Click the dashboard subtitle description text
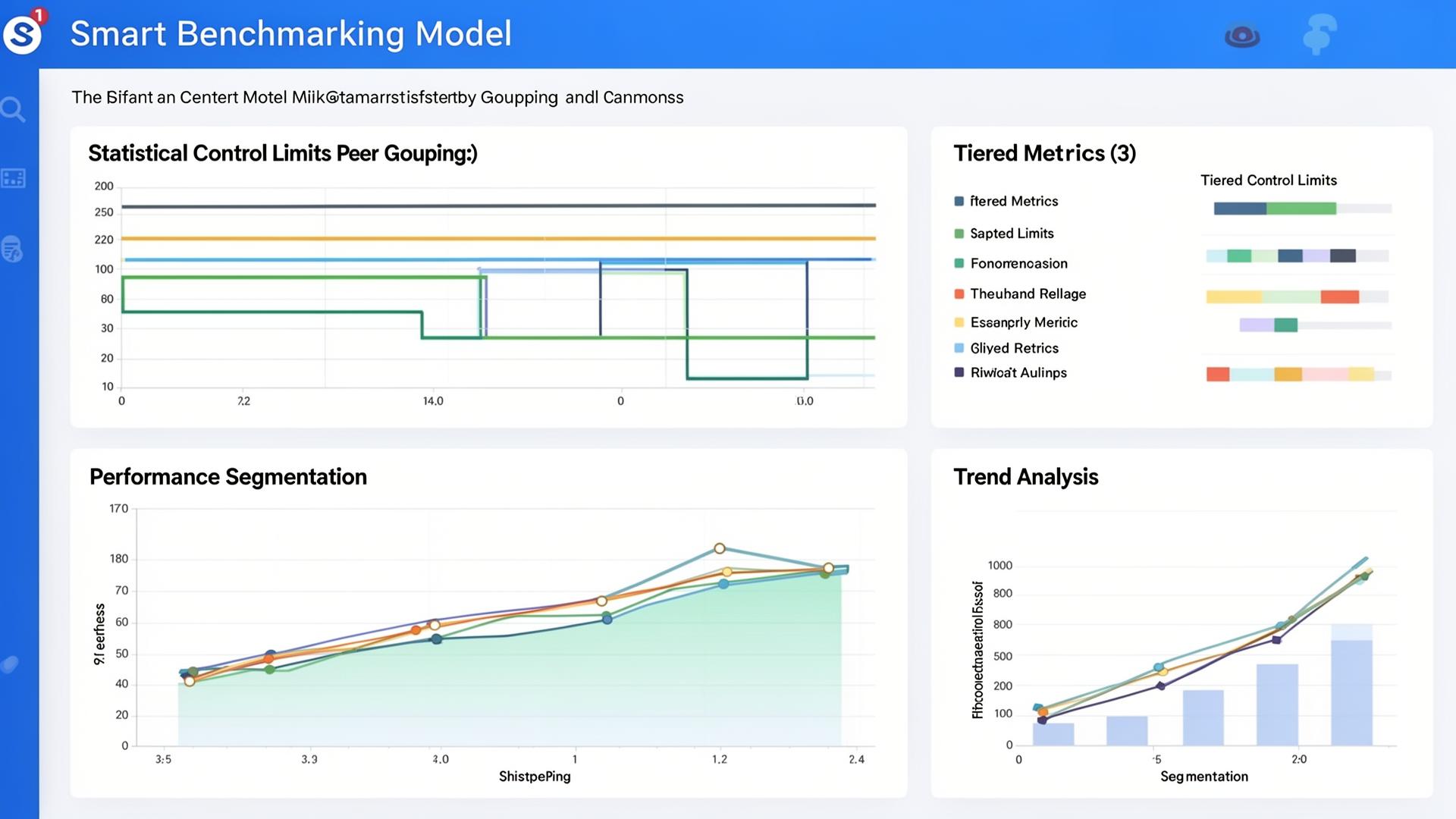 (x=378, y=97)
